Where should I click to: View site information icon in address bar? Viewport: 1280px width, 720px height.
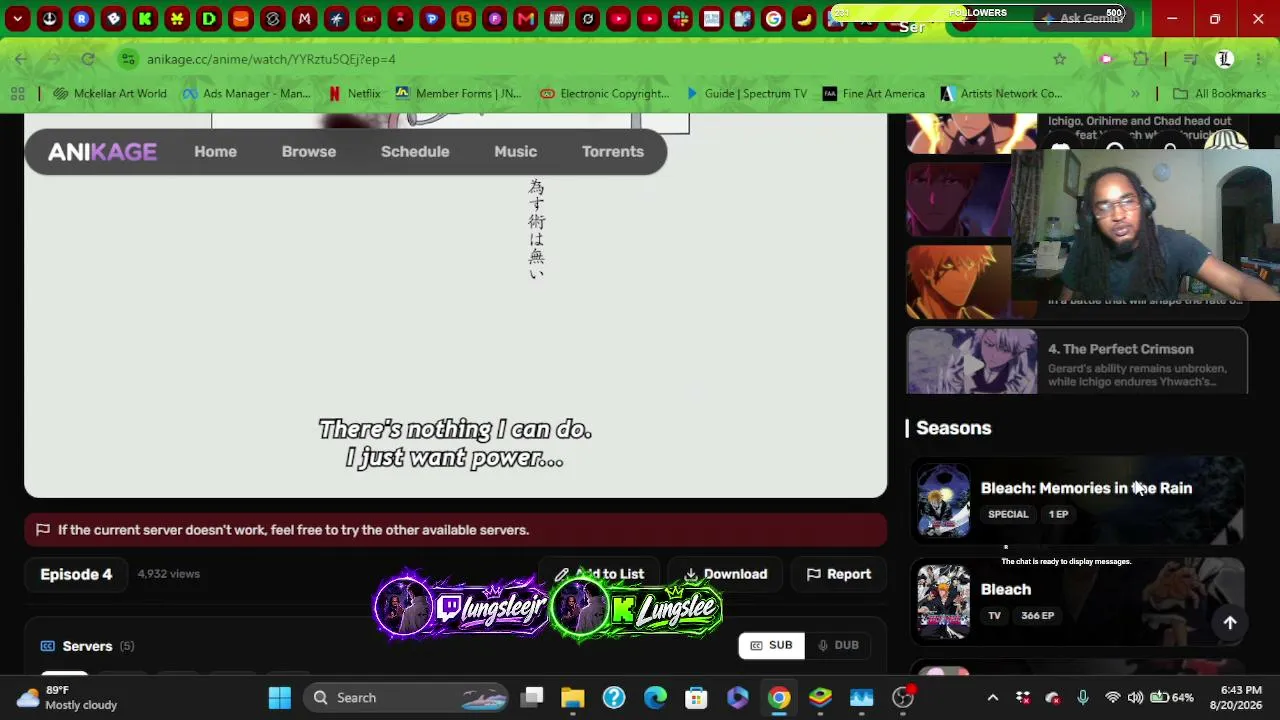(x=128, y=59)
